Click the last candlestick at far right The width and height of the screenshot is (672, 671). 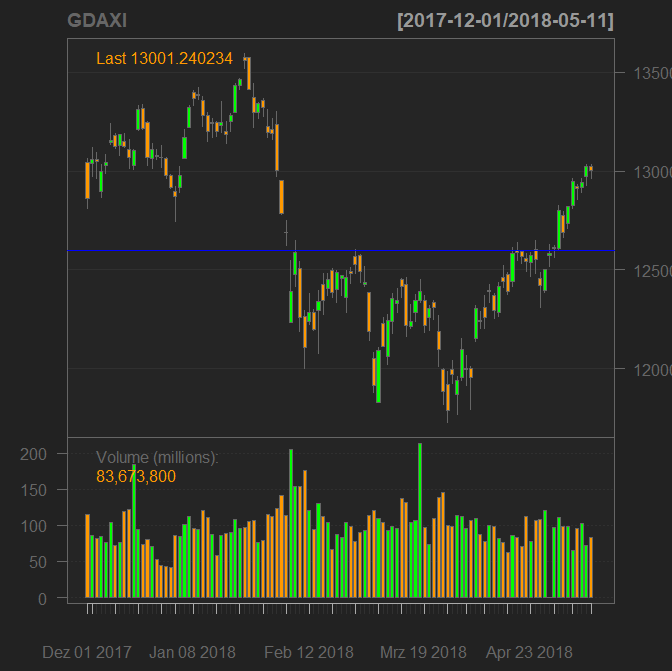591,169
